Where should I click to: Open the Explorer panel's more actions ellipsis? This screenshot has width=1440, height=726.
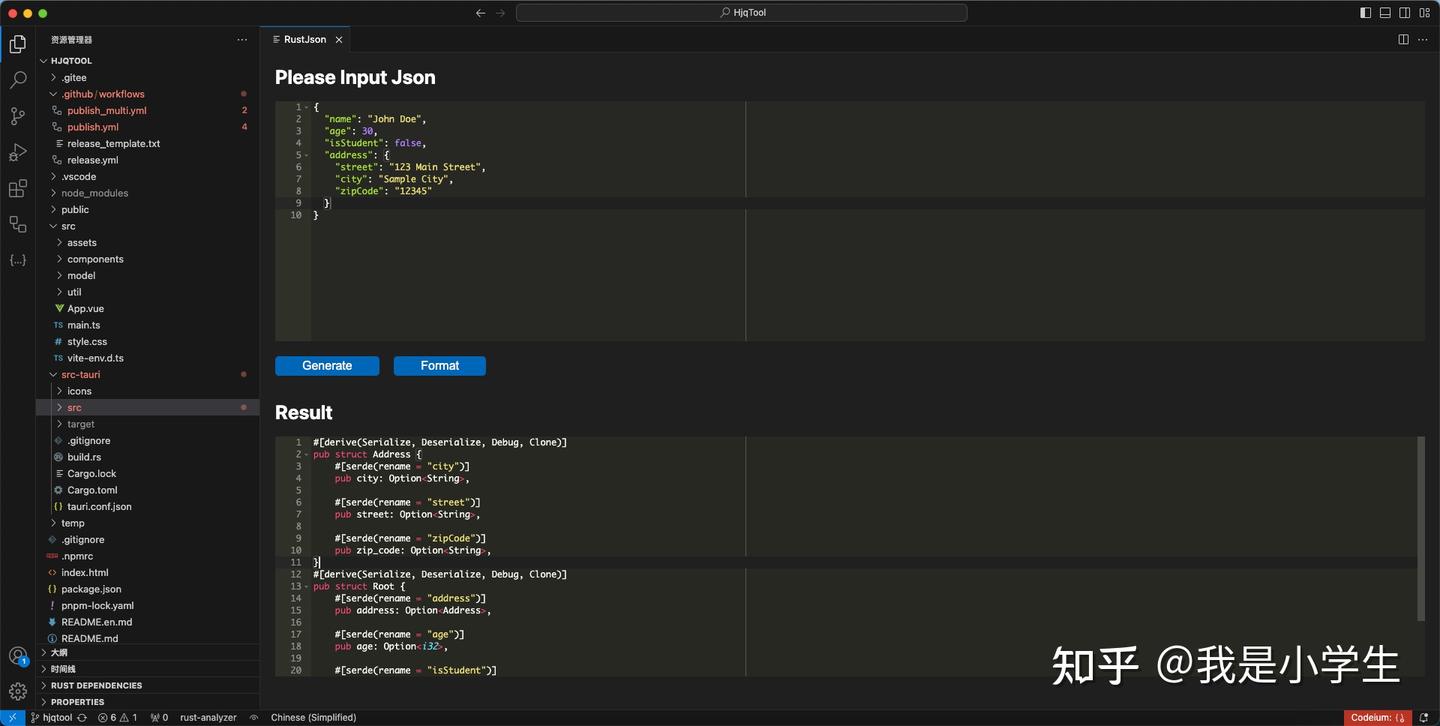click(x=242, y=40)
